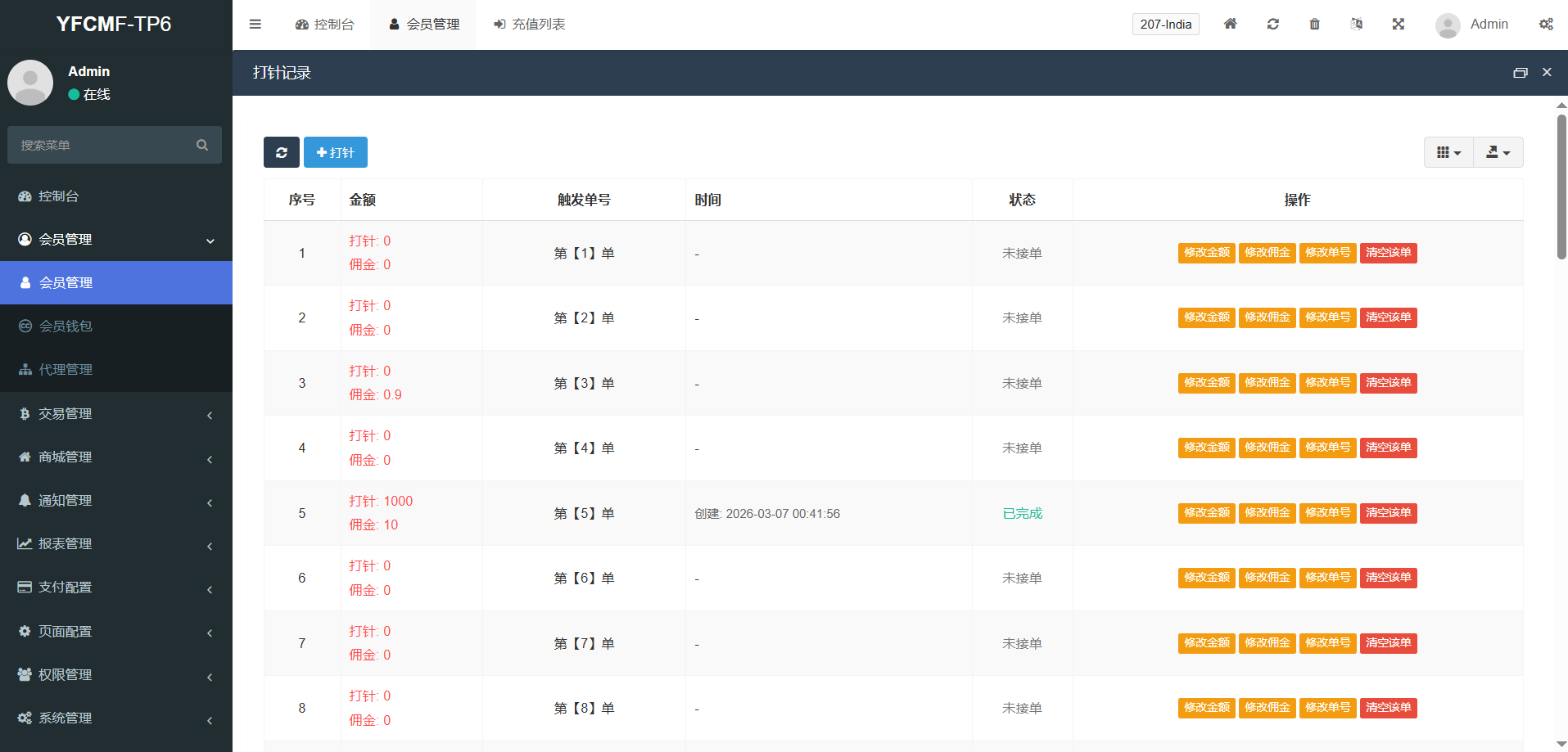Click the refresh icon in top navbar

[x=1272, y=25]
